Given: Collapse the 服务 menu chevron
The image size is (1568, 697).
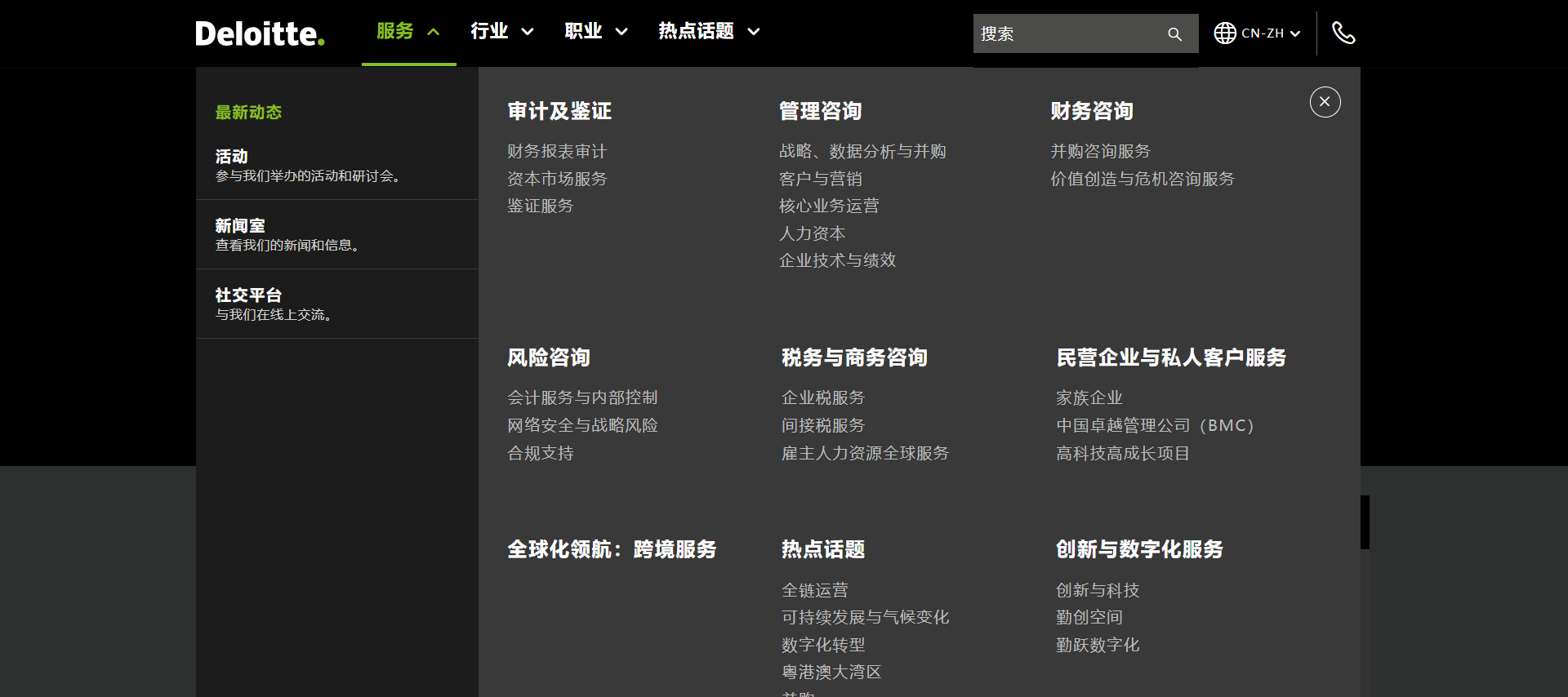Looking at the screenshot, I should pyautogui.click(x=434, y=32).
